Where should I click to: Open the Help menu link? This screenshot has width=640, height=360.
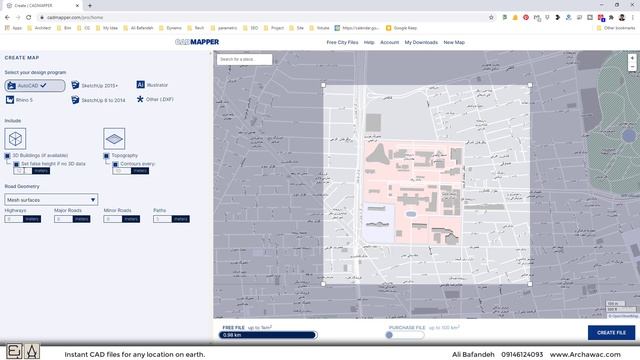369,42
